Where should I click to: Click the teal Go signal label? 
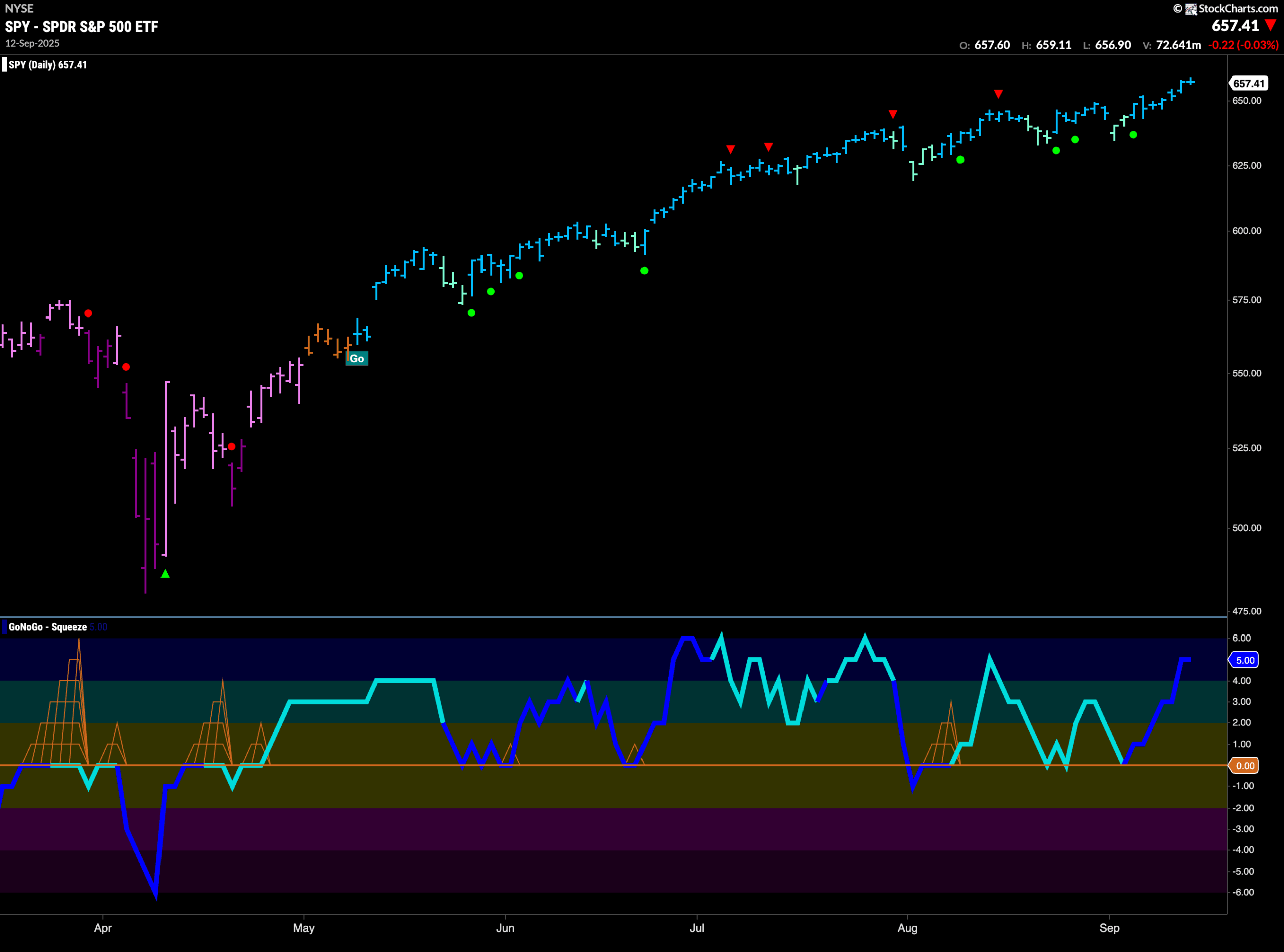pos(357,359)
